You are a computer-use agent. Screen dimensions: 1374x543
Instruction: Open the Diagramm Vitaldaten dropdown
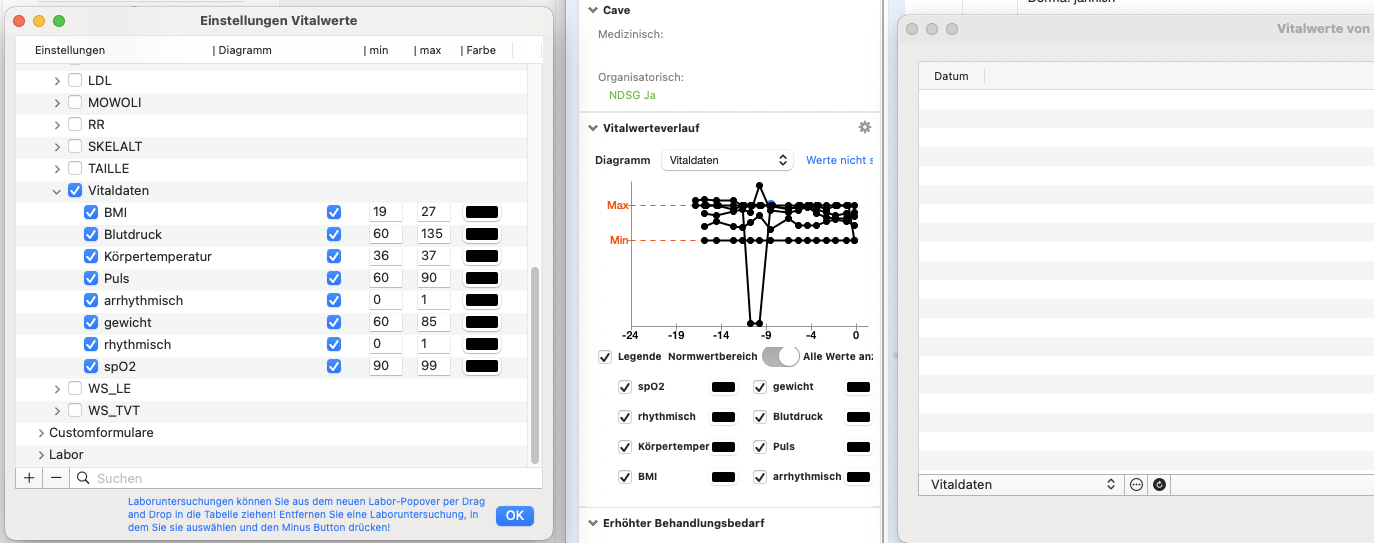click(x=727, y=160)
